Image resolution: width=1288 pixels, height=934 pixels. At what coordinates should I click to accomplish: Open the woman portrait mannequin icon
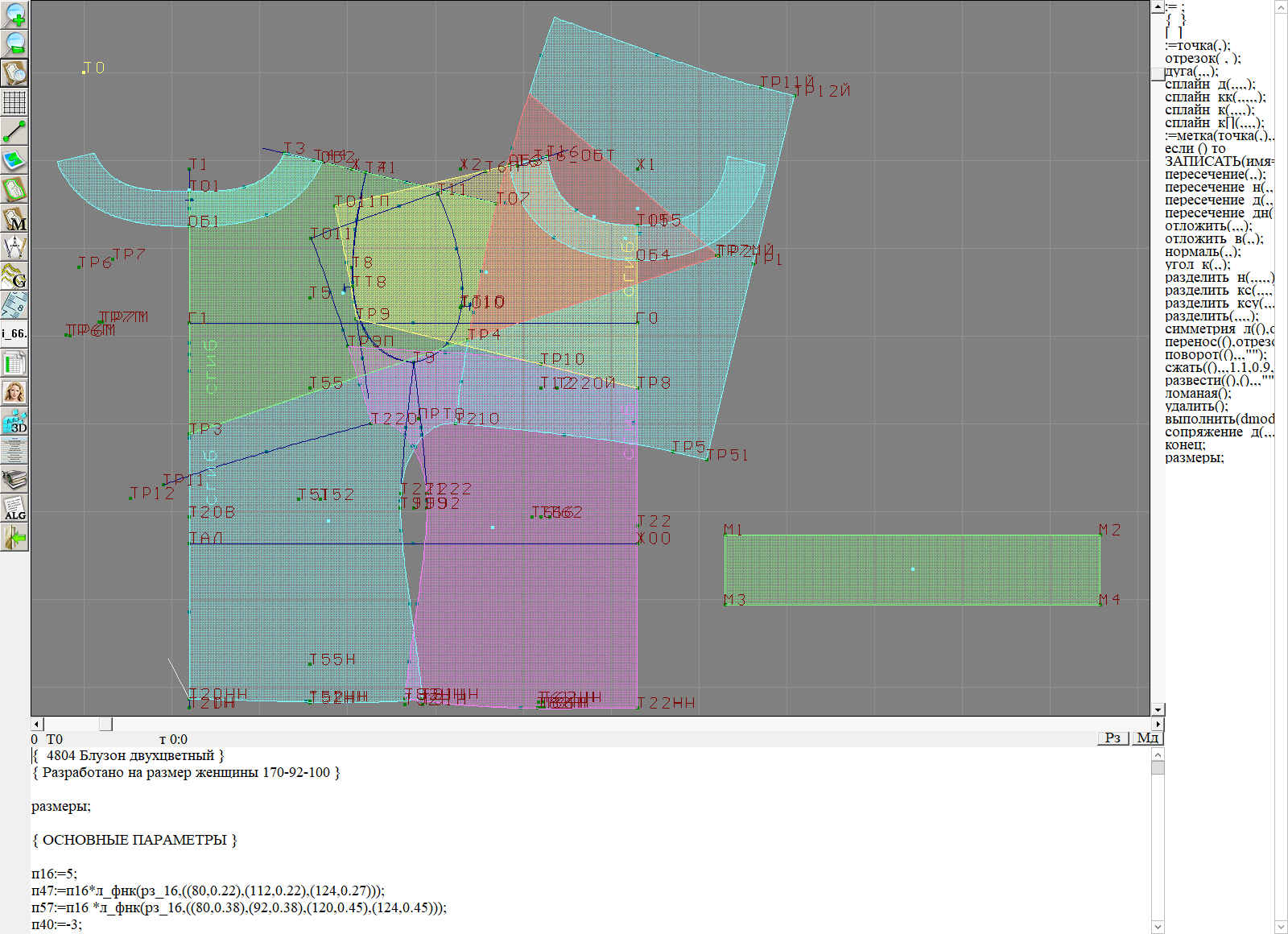(x=14, y=392)
